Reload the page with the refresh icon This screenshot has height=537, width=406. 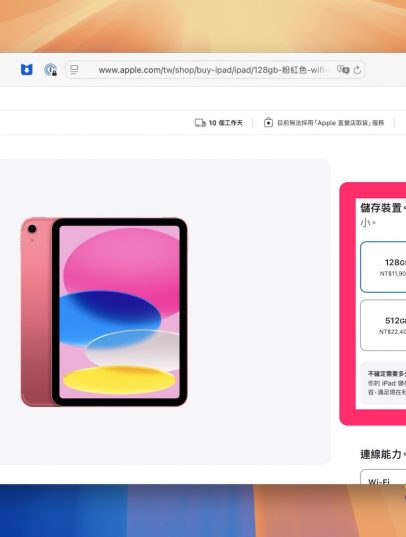pyautogui.click(x=357, y=70)
